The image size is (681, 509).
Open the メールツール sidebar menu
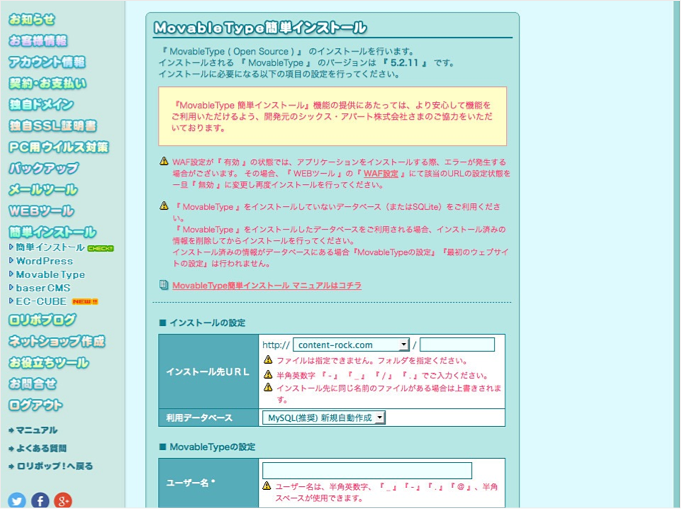43,189
